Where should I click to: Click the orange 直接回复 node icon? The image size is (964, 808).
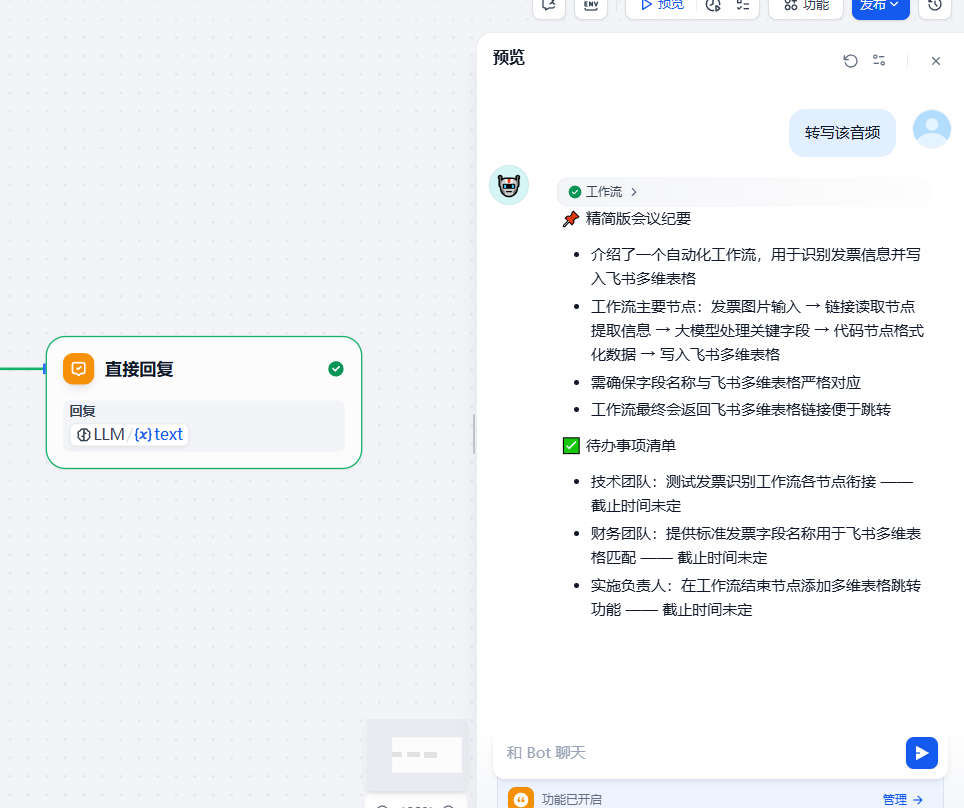(79, 369)
